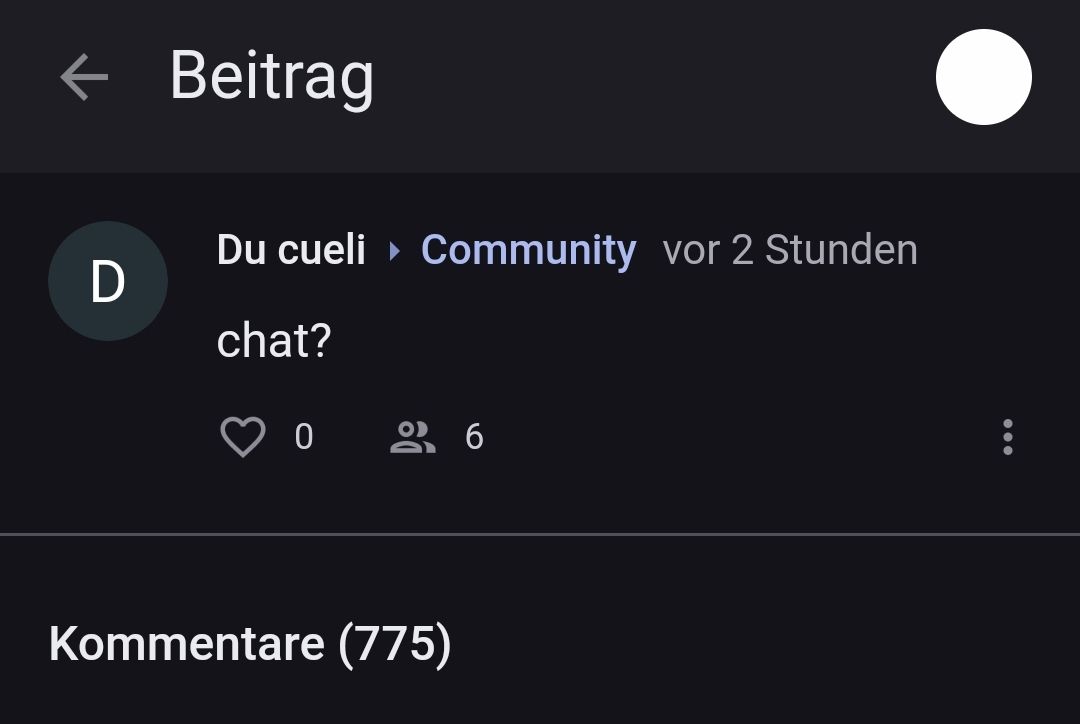The width and height of the screenshot is (1080, 724).
Task: Select the Kommentare heading word
Action: [x=186, y=643]
